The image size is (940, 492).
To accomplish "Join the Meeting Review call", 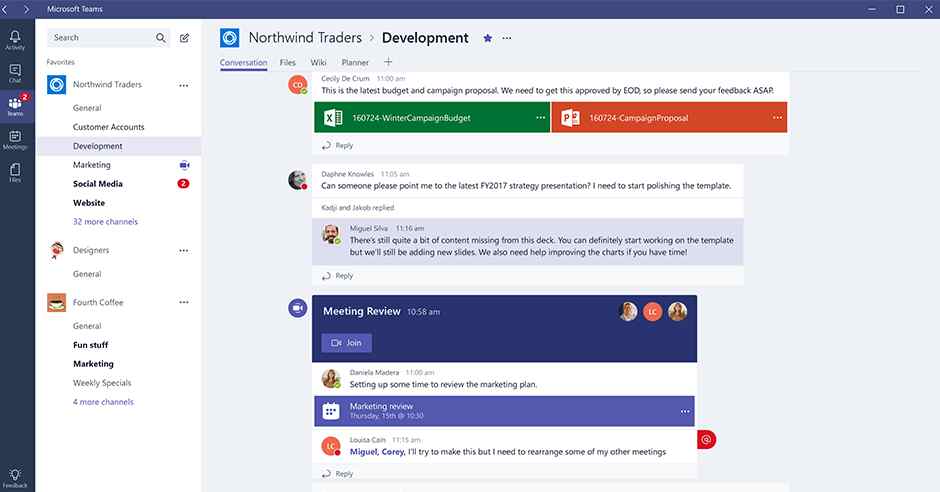I will pyautogui.click(x=347, y=343).
